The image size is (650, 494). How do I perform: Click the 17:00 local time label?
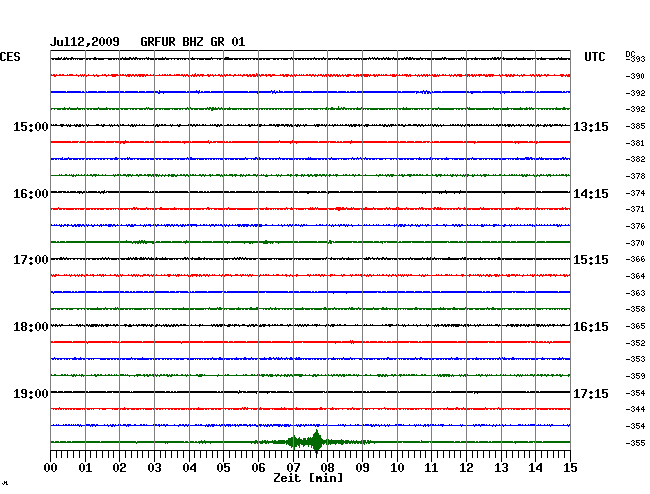31,260
